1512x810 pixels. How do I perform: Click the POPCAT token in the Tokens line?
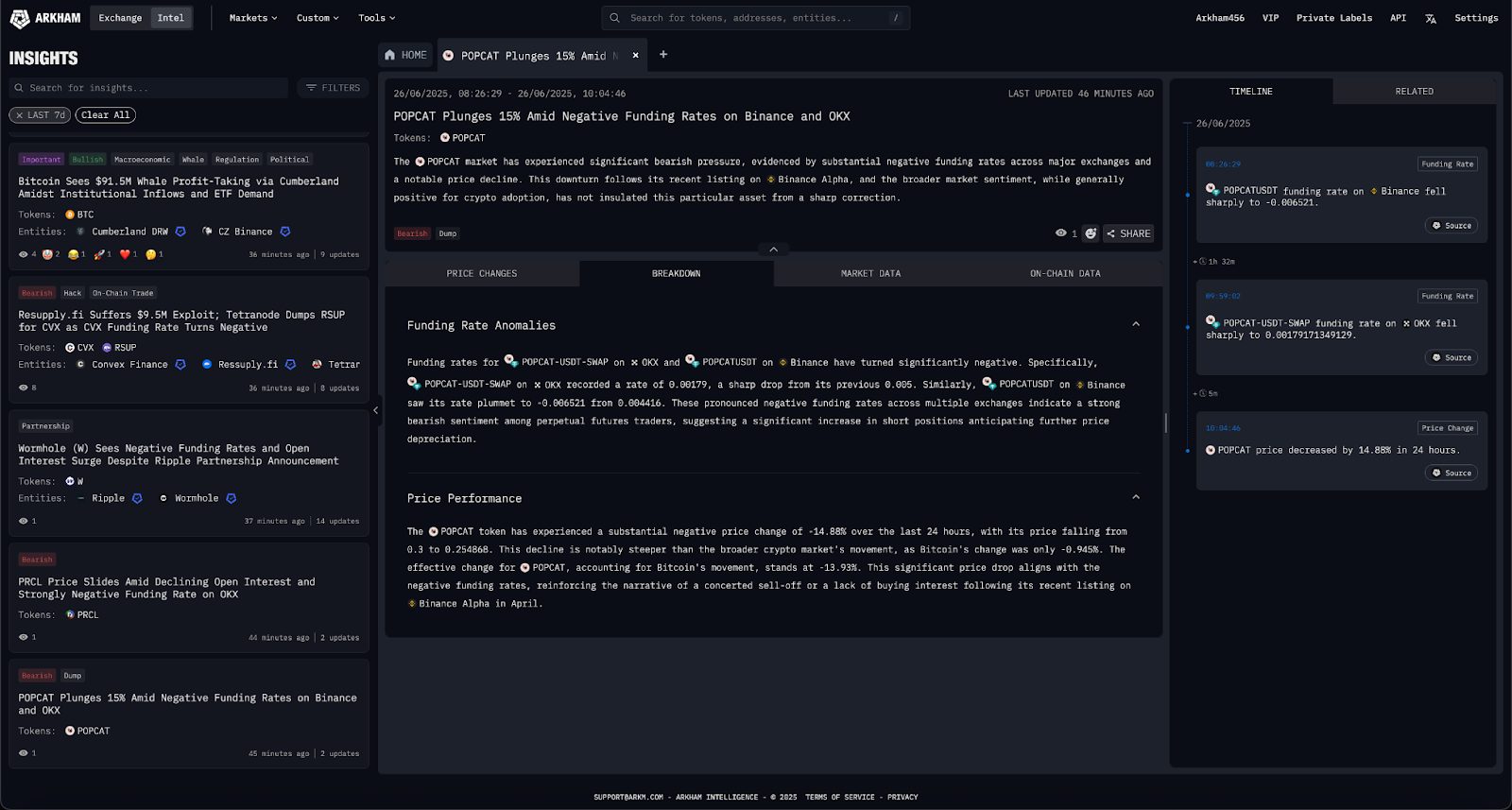[462, 138]
